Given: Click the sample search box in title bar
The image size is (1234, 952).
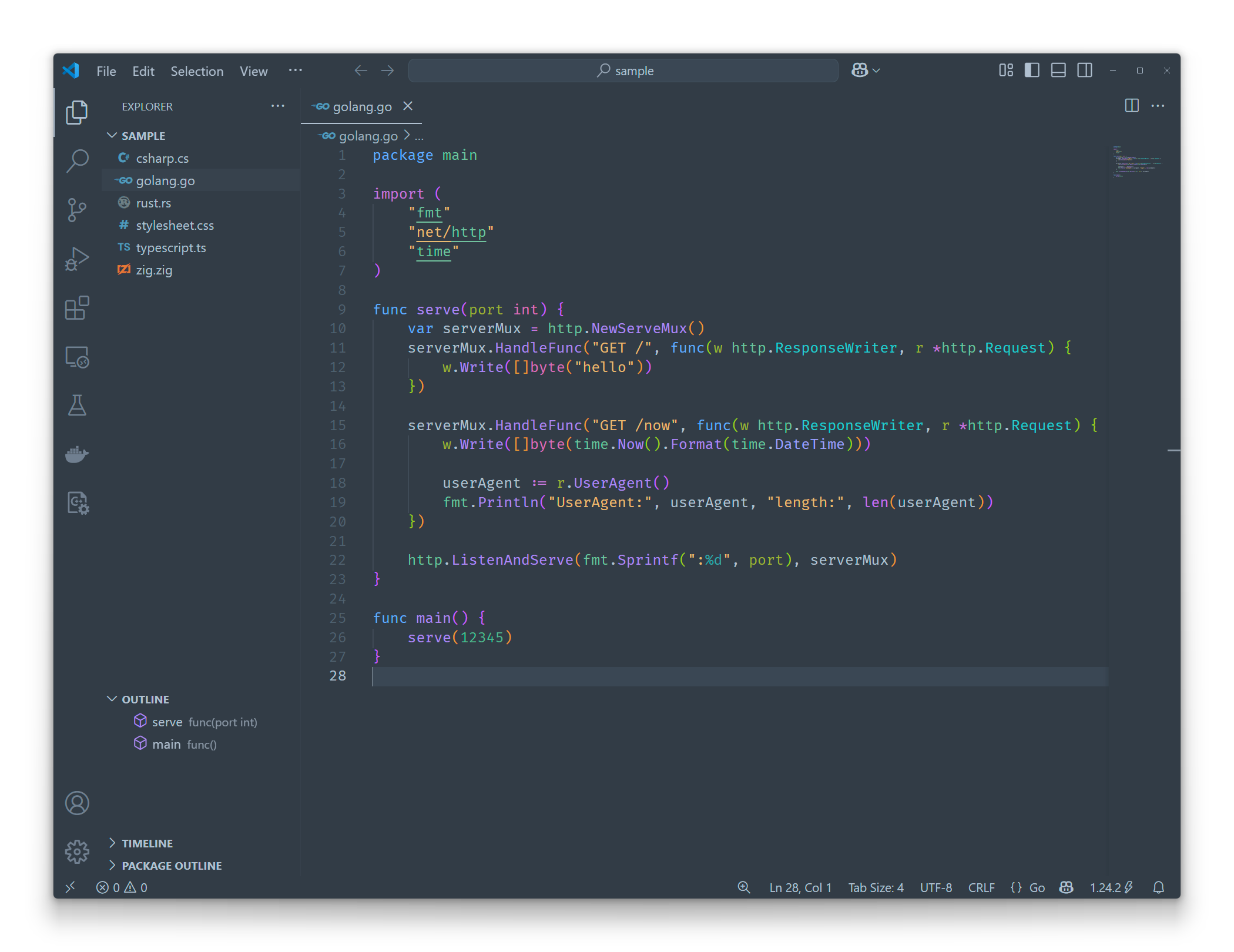Looking at the screenshot, I should [x=623, y=70].
